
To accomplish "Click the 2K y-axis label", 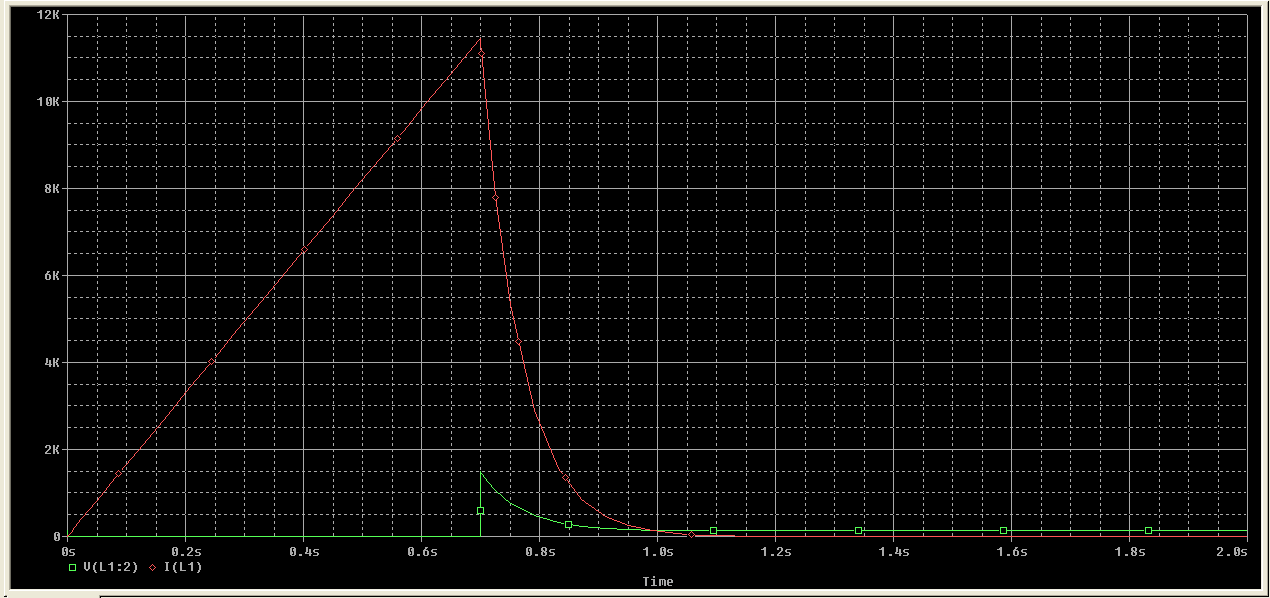I will [51, 450].
